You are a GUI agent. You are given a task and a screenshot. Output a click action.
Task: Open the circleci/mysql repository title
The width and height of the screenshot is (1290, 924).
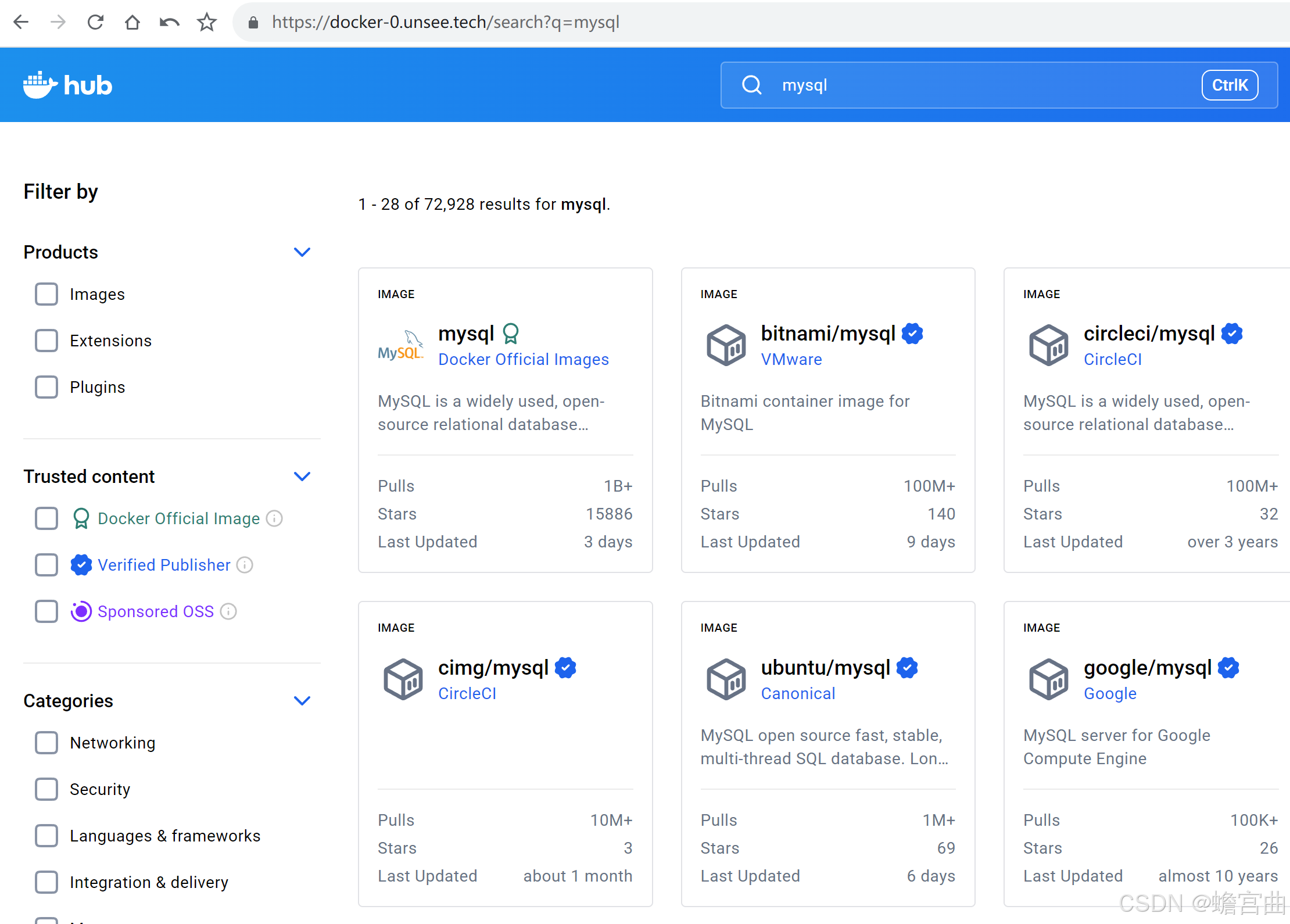coord(1149,334)
